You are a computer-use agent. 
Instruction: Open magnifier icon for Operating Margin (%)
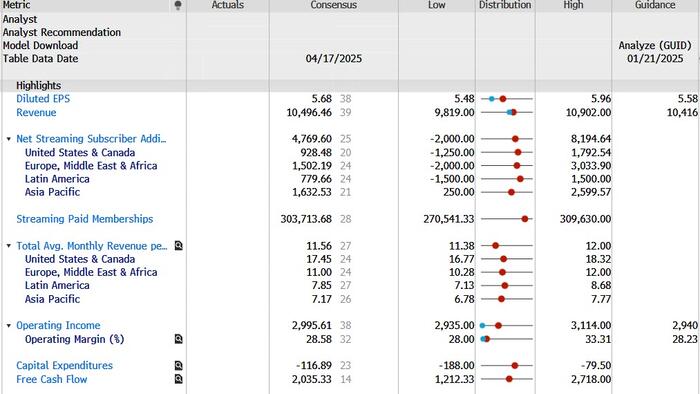coord(179,339)
